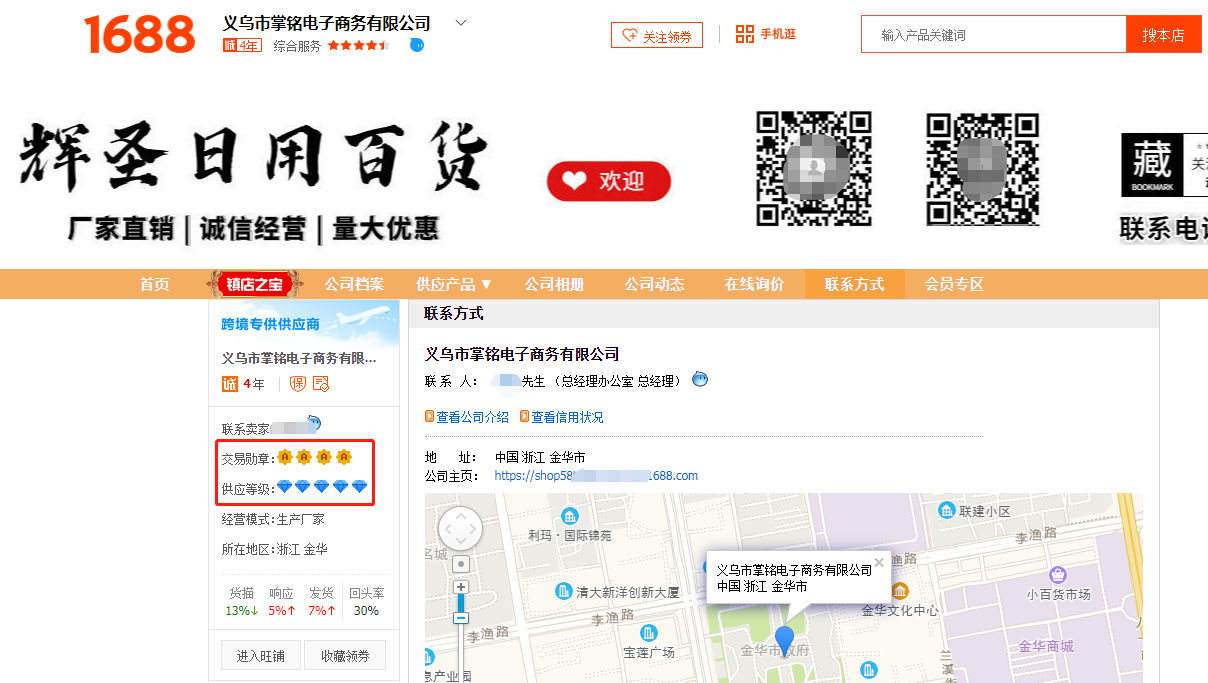
Task: Click the 交易勋章 medal icons
Action: (x=314, y=458)
